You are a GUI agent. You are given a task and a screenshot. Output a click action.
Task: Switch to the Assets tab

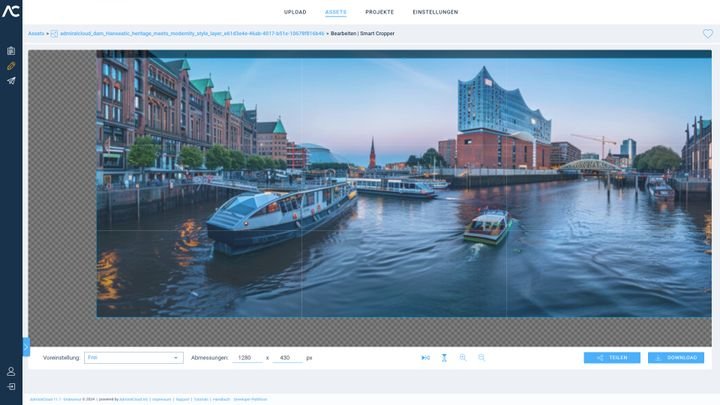(336, 12)
